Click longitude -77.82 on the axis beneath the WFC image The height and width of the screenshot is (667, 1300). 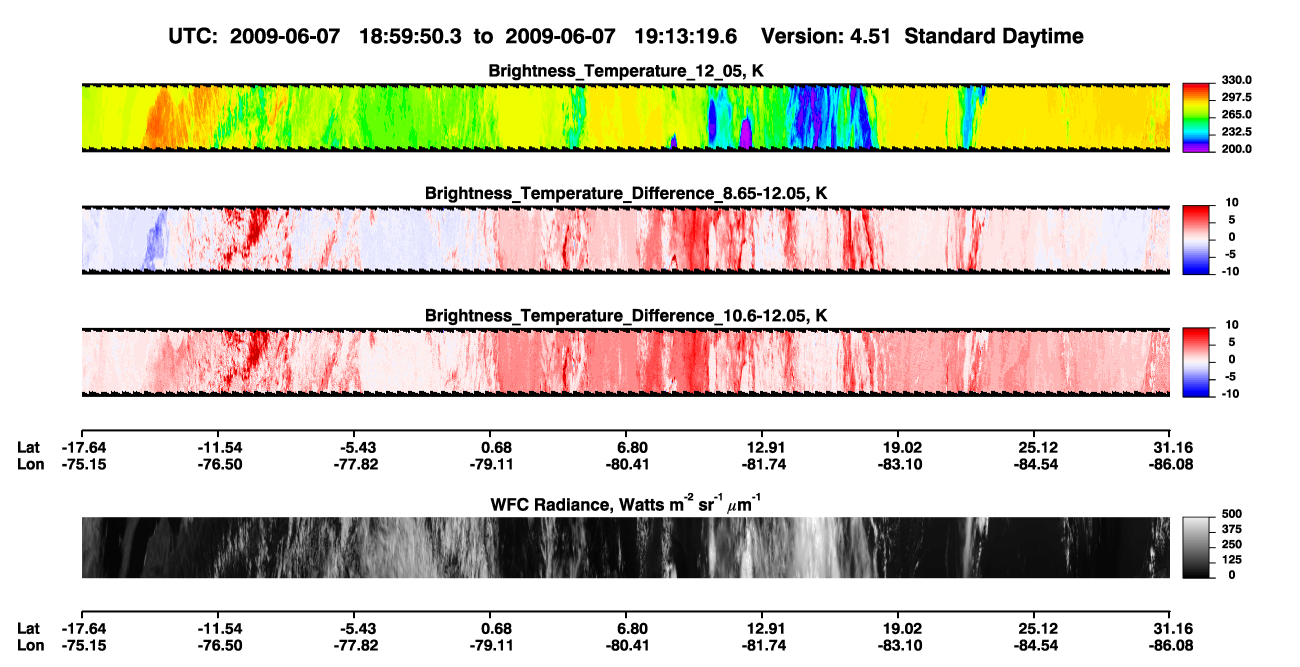pos(356,645)
